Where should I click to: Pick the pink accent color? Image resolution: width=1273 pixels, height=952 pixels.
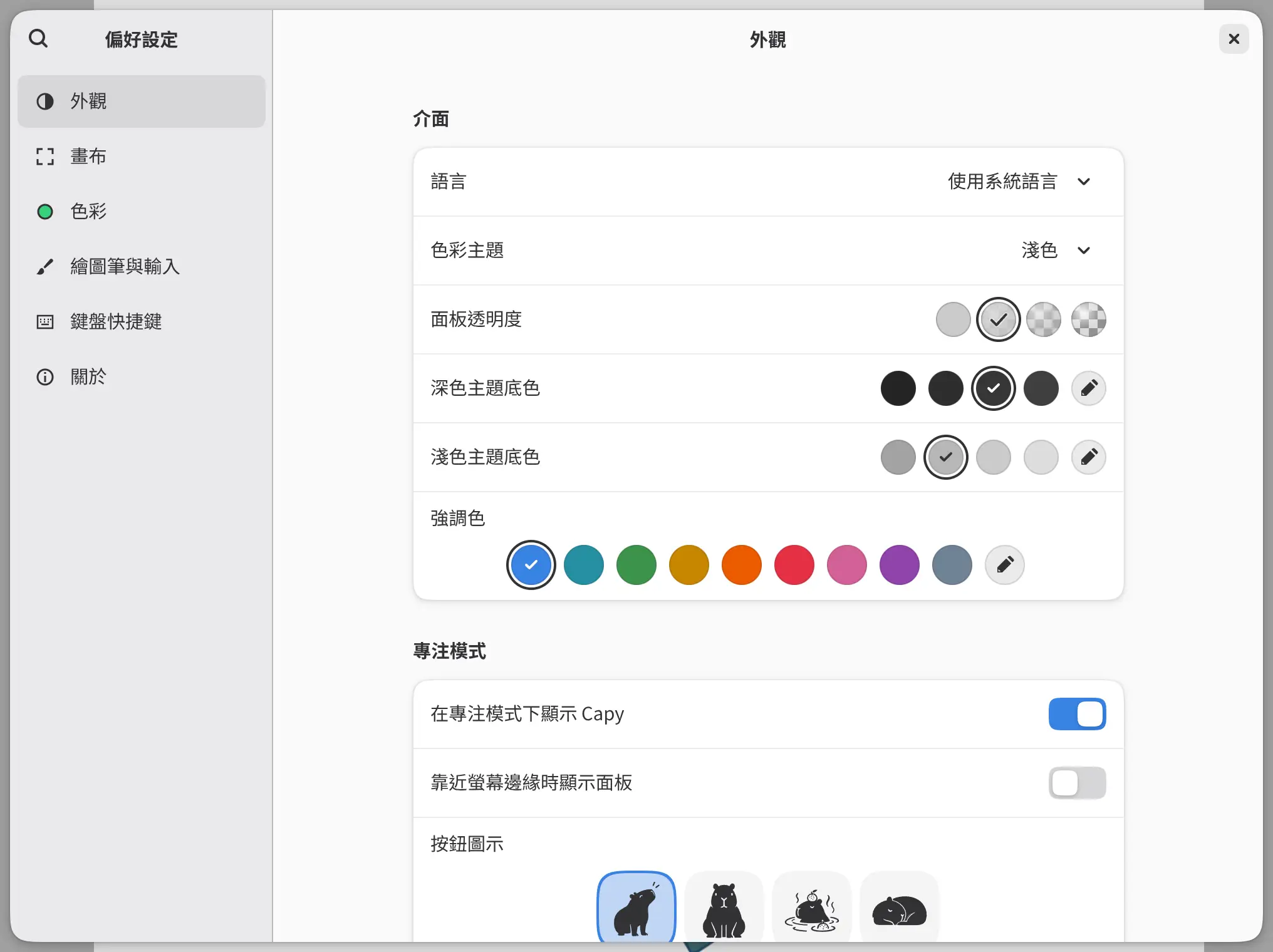(847, 565)
